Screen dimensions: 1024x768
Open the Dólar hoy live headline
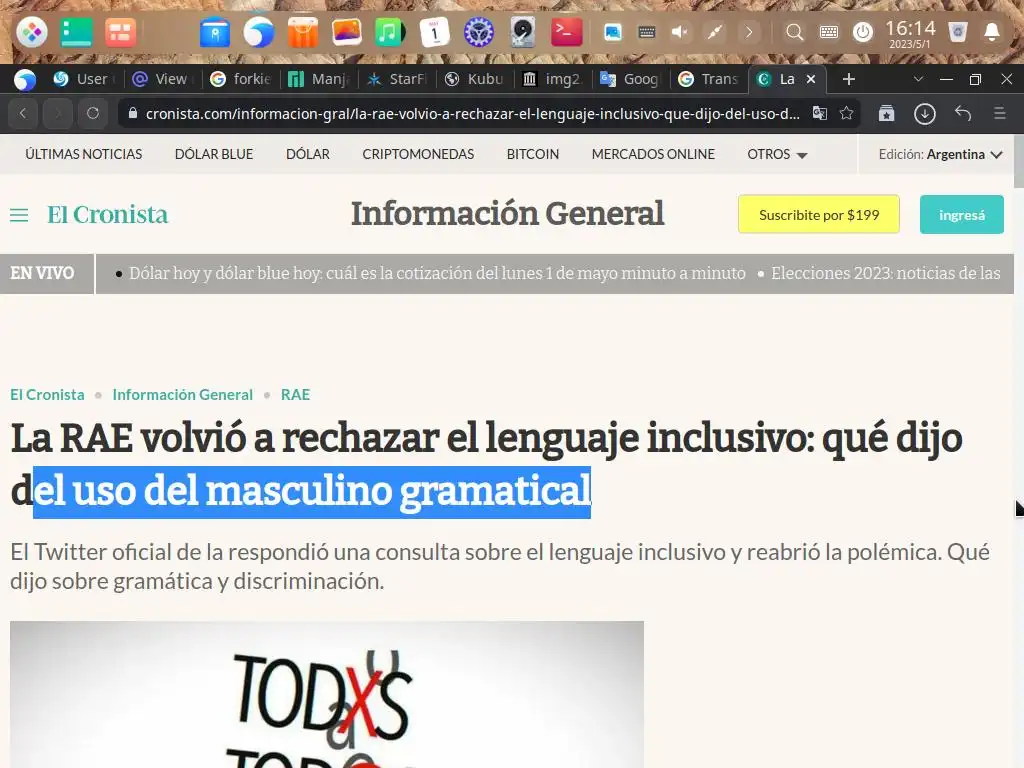pyautogui.click(x=437, y=273)
